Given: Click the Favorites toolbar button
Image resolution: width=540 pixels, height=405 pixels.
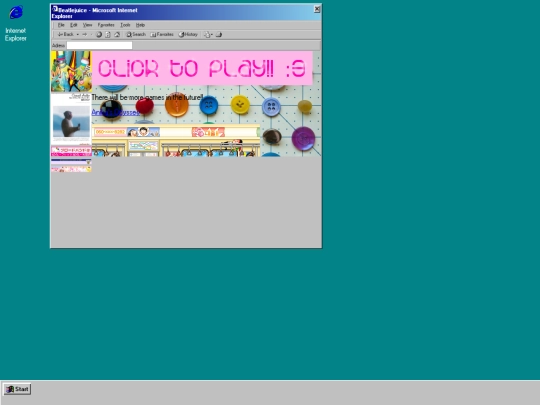Looking at the screenshot, I should coord(162,34).
